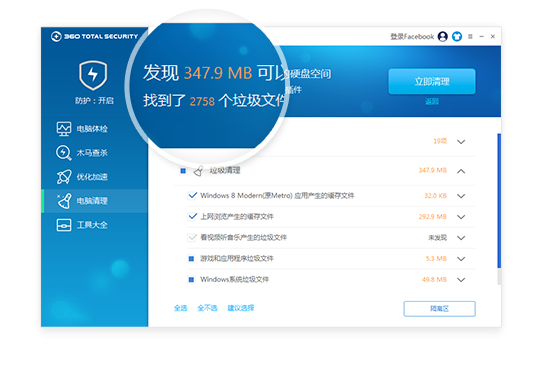Open the theme shirt icon
The width and height of the screenshot is (540, 365).
[x=457, y=36]
